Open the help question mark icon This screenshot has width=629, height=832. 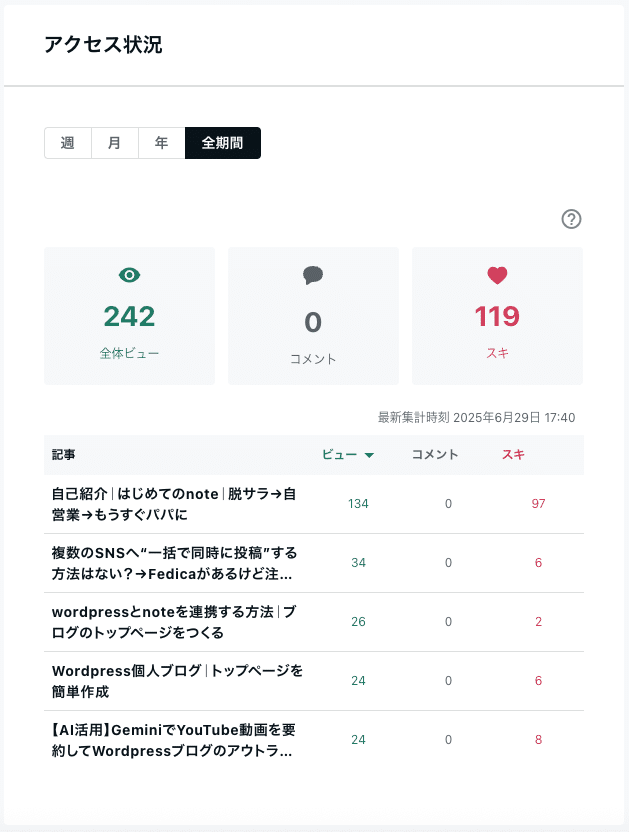click(x=570, y=219)
